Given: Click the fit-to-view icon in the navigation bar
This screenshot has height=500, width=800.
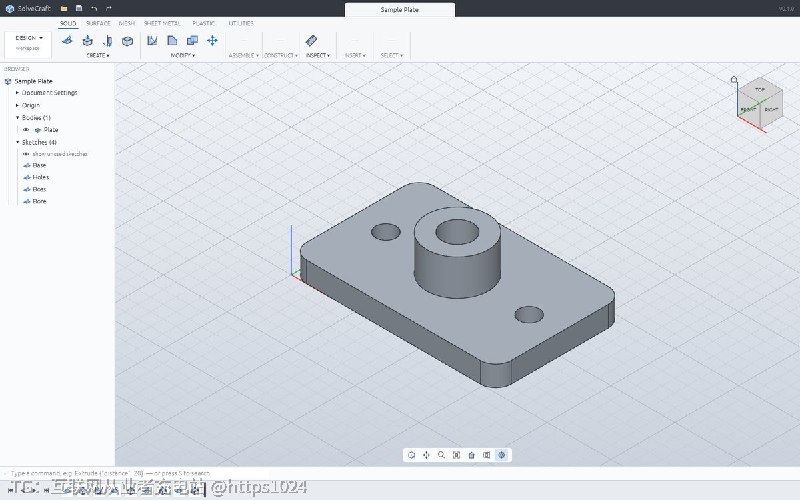Looking at the screenshot, I should [x=457, y=455].
